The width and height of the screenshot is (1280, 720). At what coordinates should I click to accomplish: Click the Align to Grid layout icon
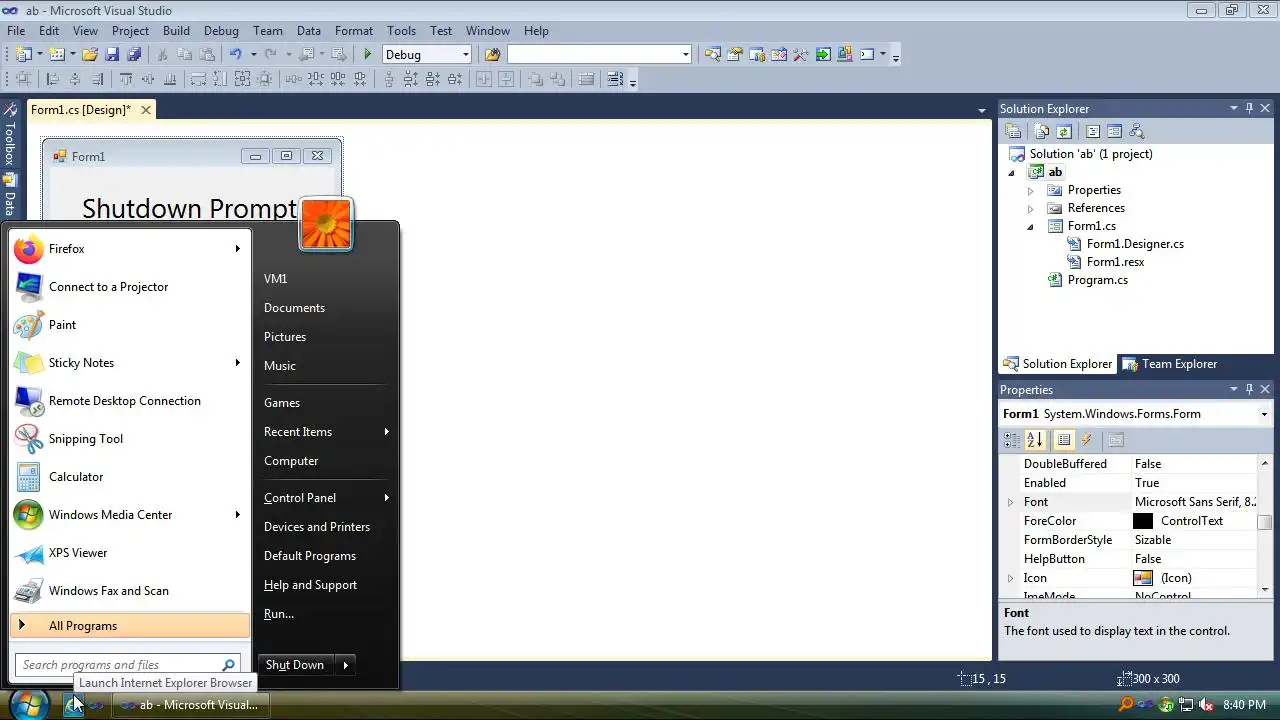[23, 80]
